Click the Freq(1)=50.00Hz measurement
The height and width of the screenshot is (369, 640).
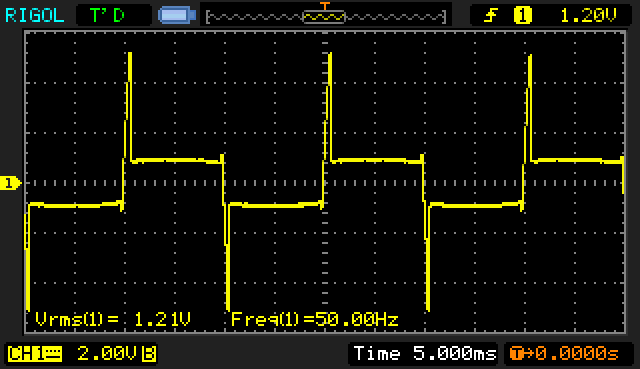tap(314, 319)
